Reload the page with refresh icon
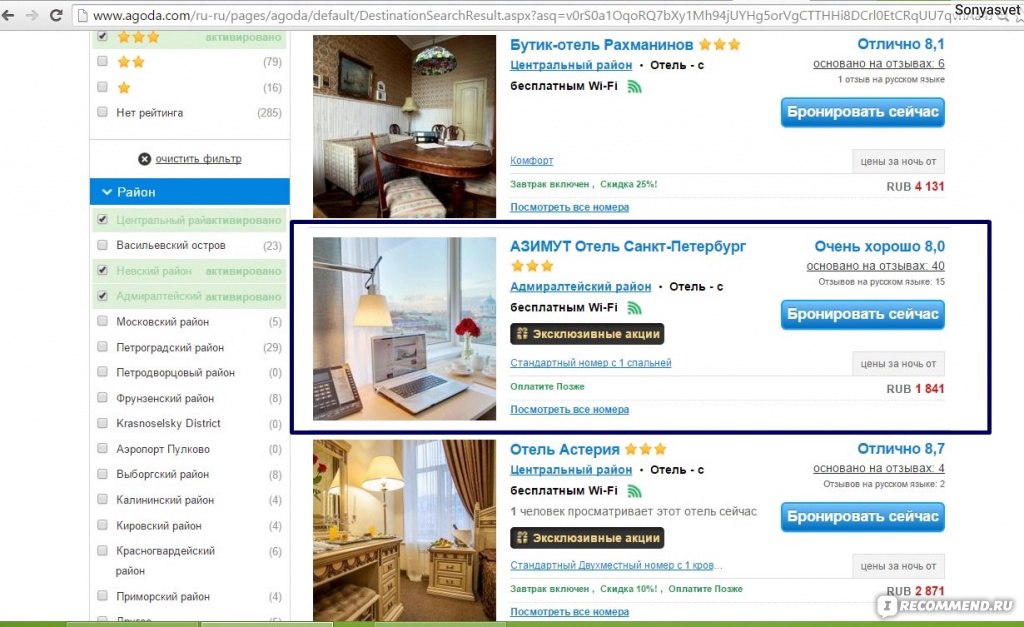 click(56, 14)
